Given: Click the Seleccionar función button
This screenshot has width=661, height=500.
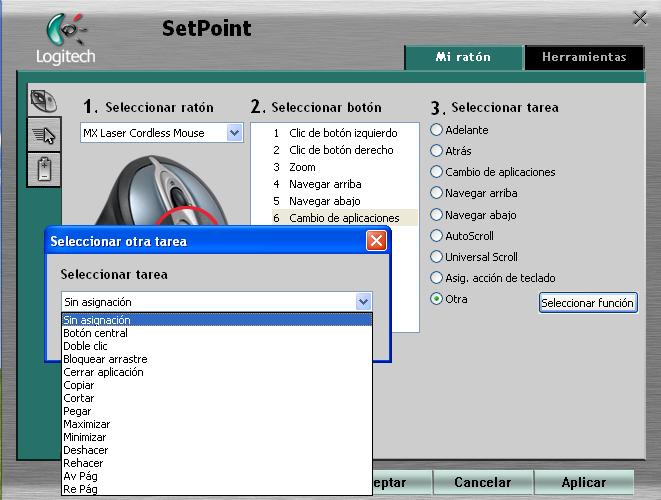Looking at the screenshot, I should [x=588, y=303].
